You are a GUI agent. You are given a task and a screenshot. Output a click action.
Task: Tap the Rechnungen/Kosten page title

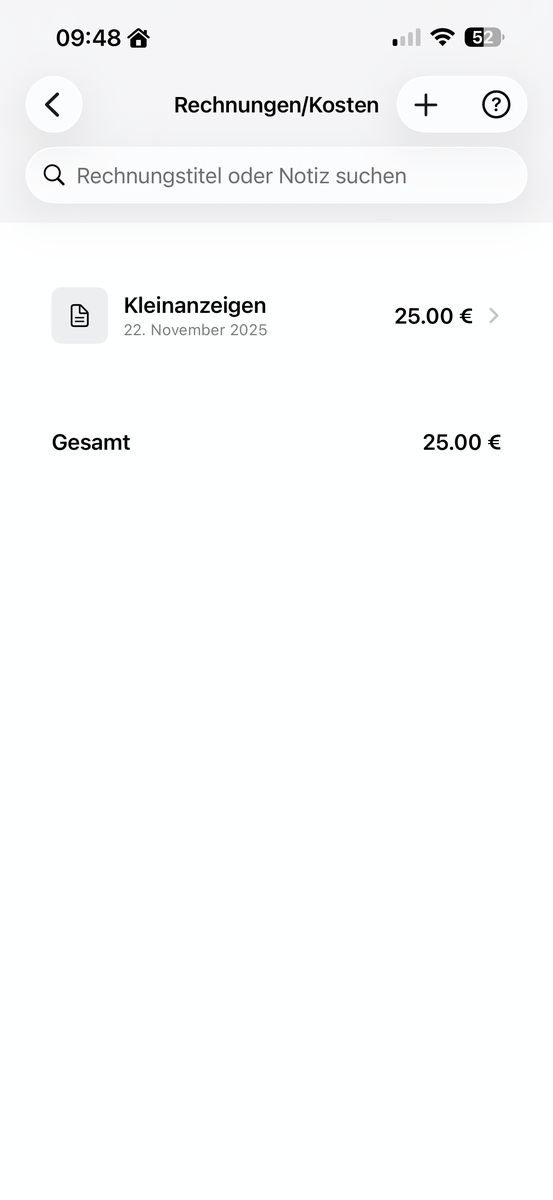click(276, 105)
